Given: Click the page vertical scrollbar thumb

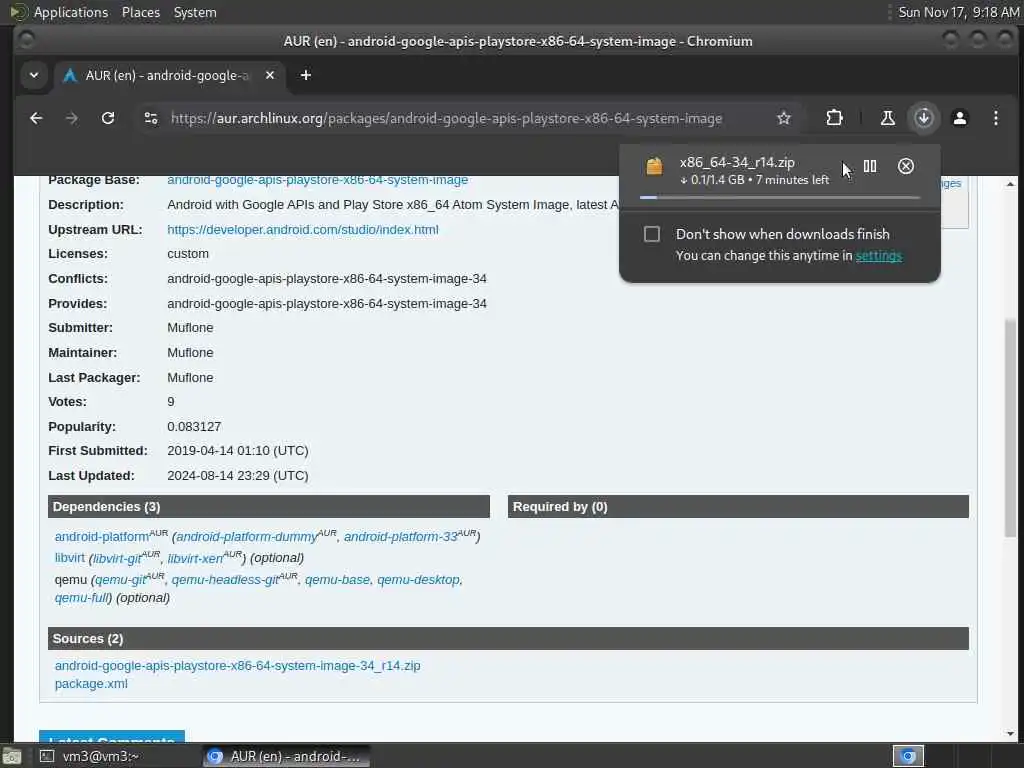Looking at the screenshot, I should pyautogui.click(x=1010, y=428).
